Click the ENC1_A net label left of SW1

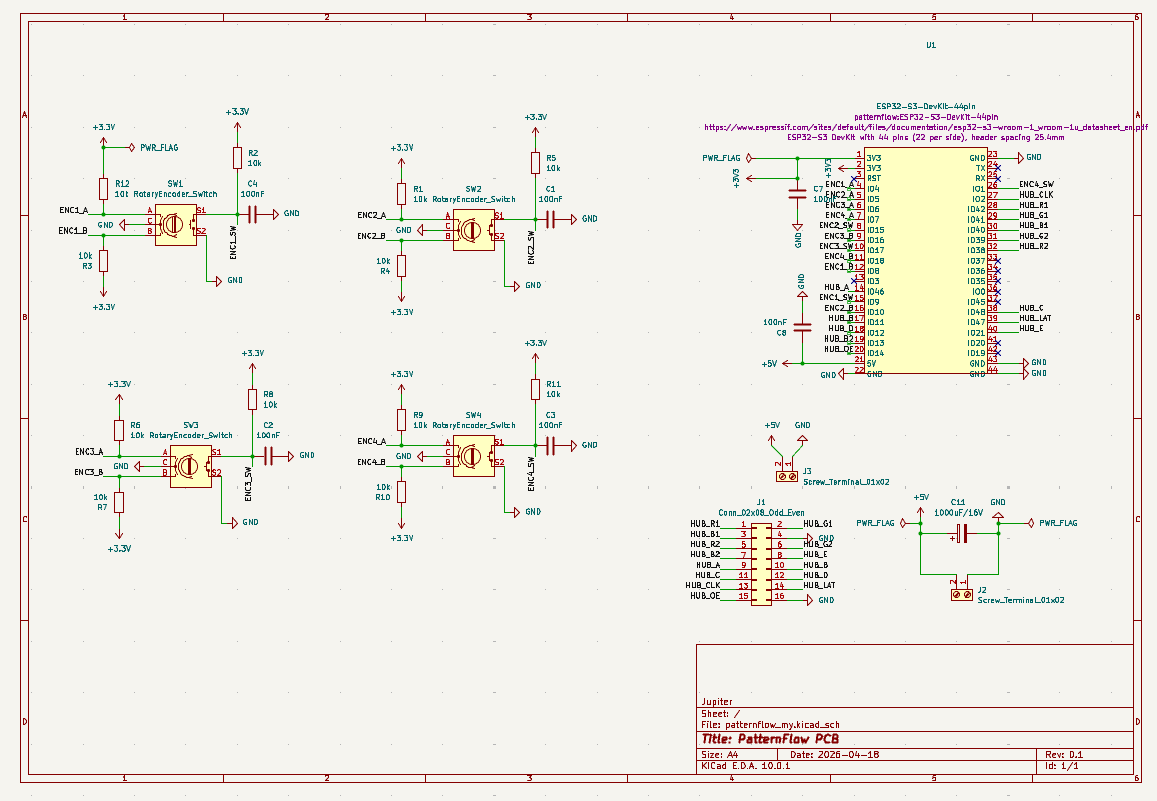coord(73,211)
